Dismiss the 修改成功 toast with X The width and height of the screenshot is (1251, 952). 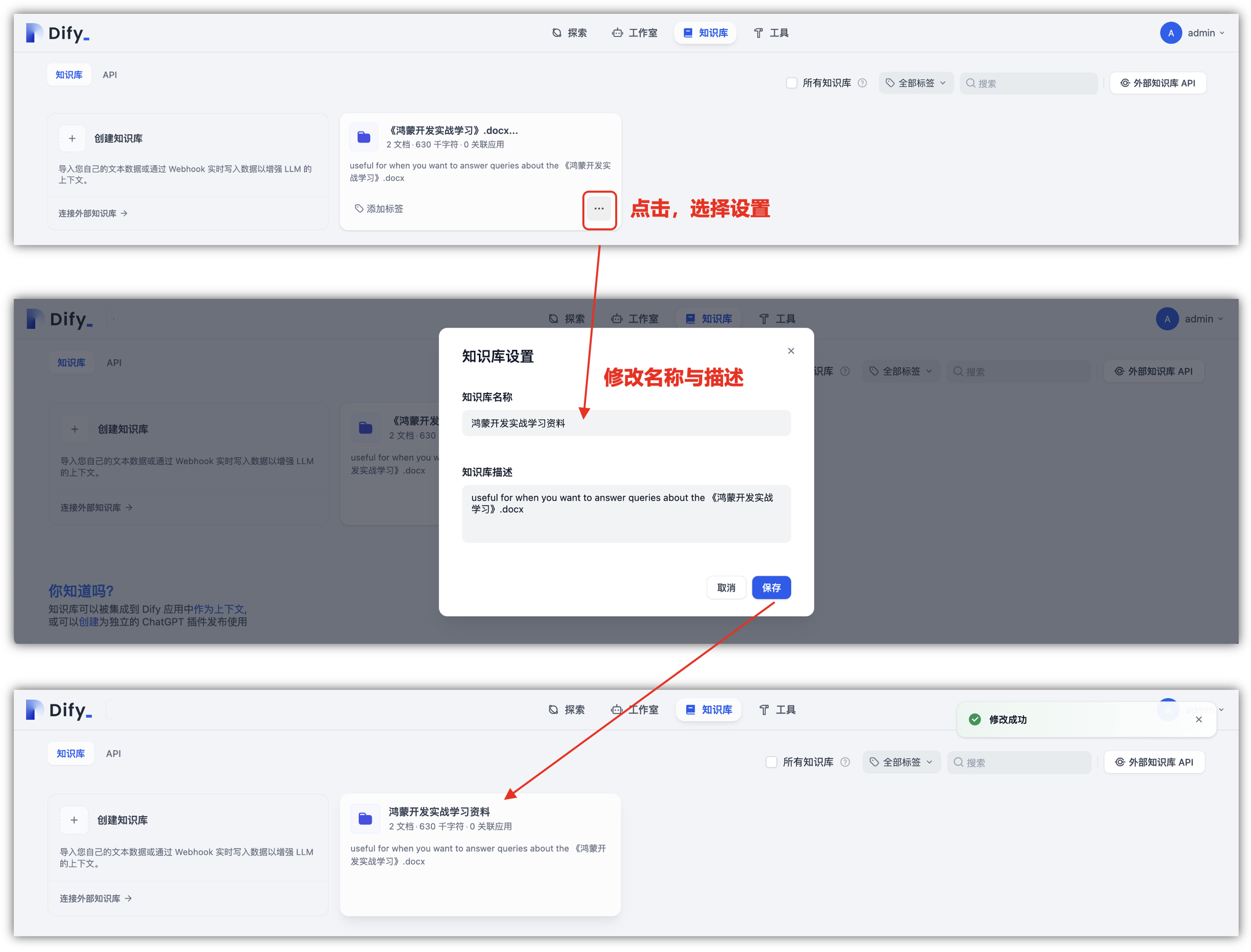(1198, 720)
